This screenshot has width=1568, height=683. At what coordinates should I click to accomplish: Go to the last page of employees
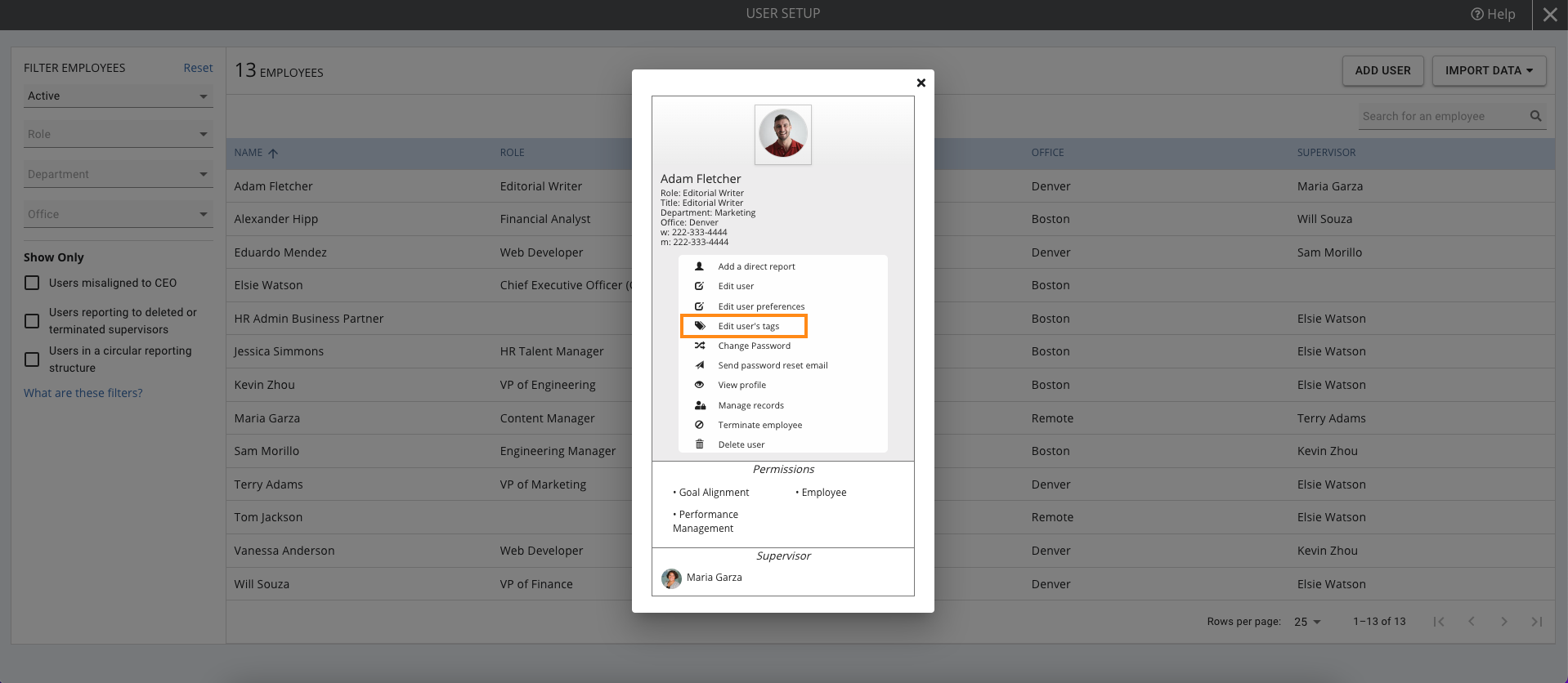coord(1537,622)
